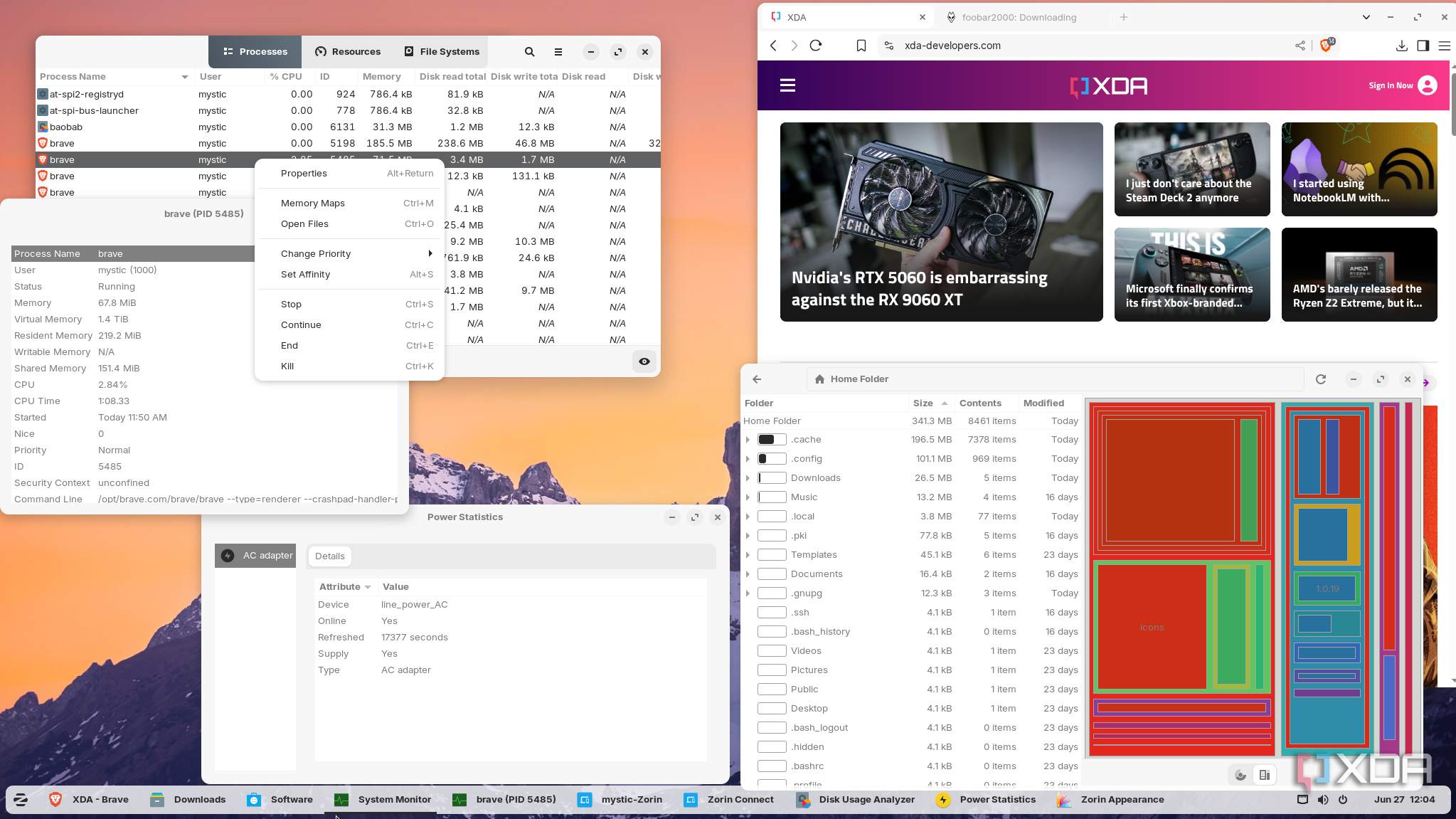The height and width of the screenshot is (819, 1456).
Task: Open the XDA site hamburger menu
Action: coord(787,85)
